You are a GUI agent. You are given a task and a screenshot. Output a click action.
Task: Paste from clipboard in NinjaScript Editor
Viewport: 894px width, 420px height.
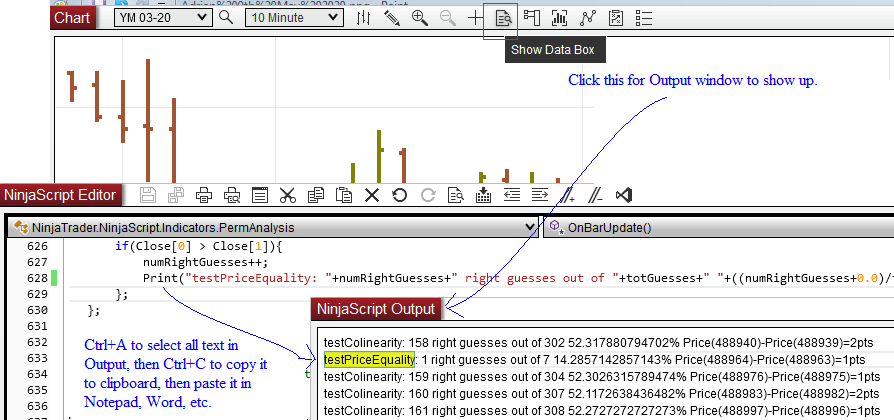point(344,195)
